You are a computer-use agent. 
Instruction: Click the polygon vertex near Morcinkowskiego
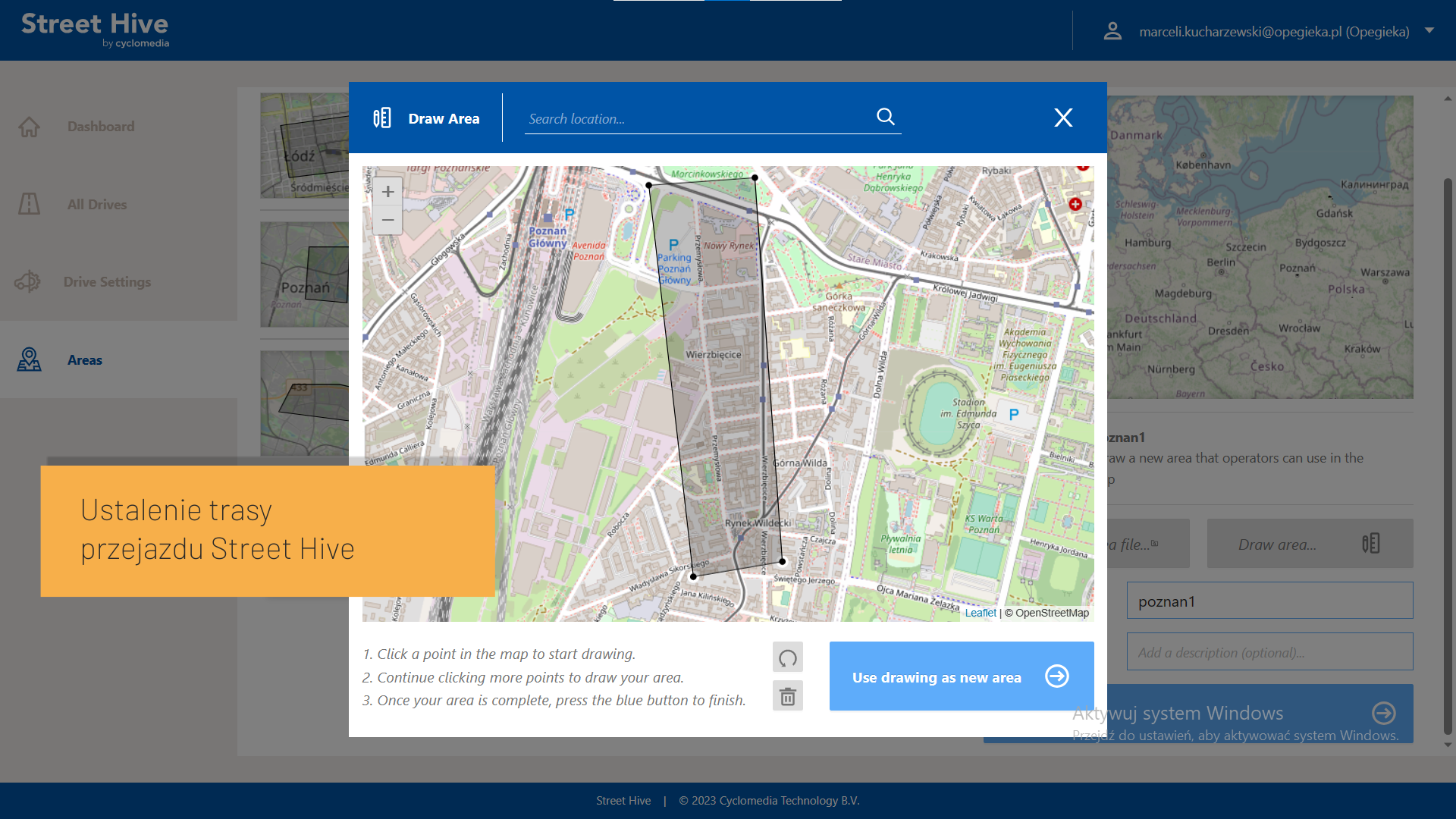pyautogui.click(x=755, y=177)
